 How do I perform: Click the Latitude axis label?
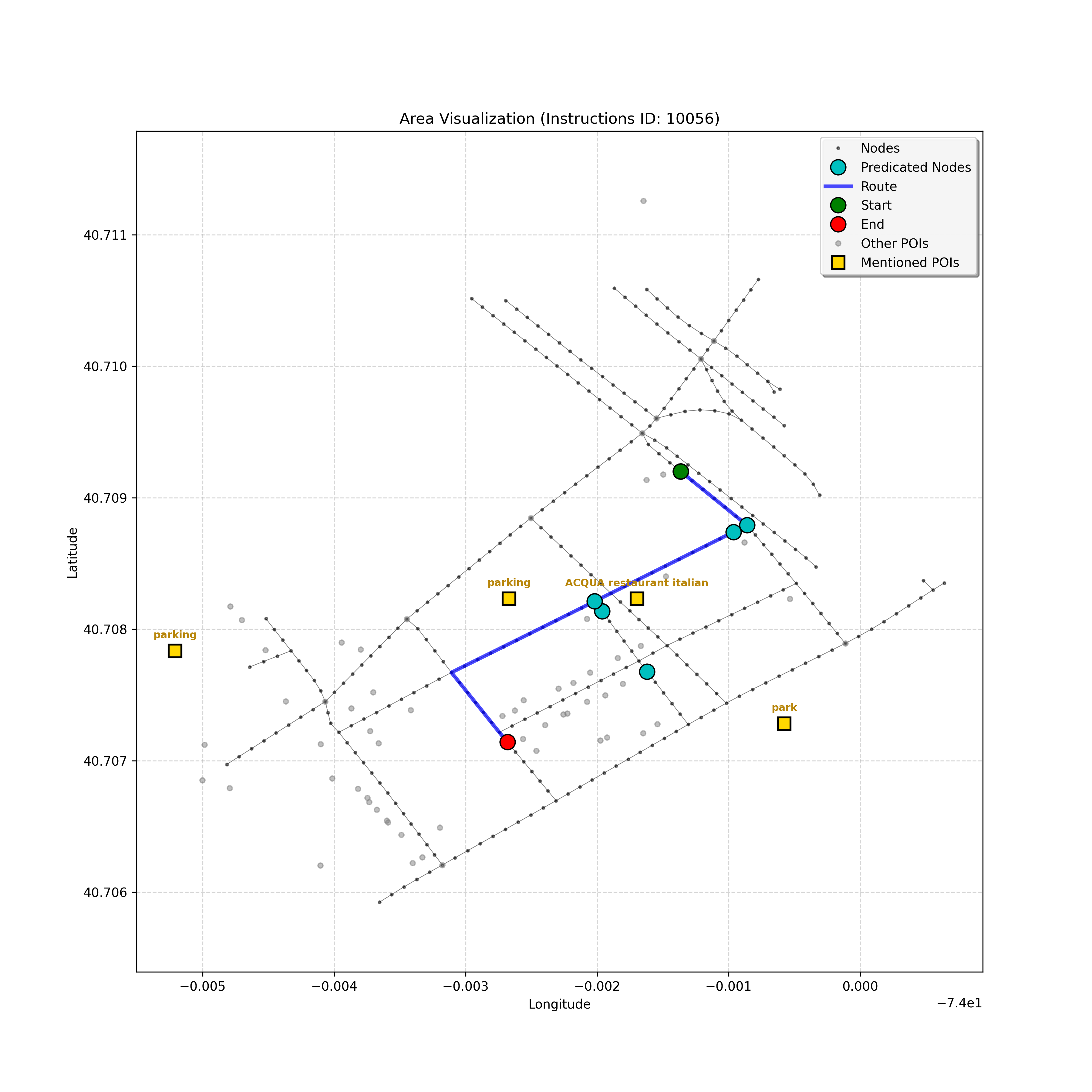click(x=72, y=553)
